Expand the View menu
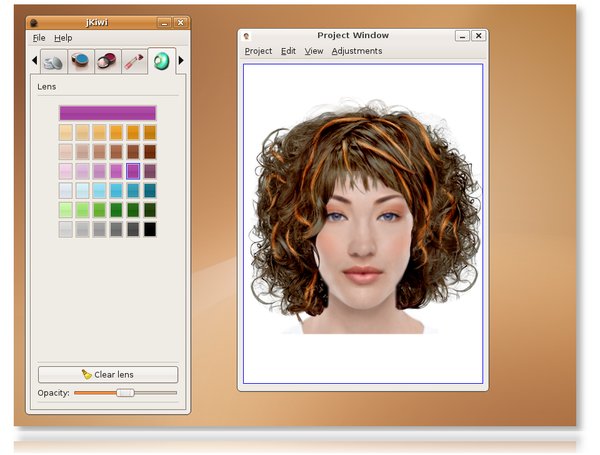 pyautogui.click(x=313, y=51)
